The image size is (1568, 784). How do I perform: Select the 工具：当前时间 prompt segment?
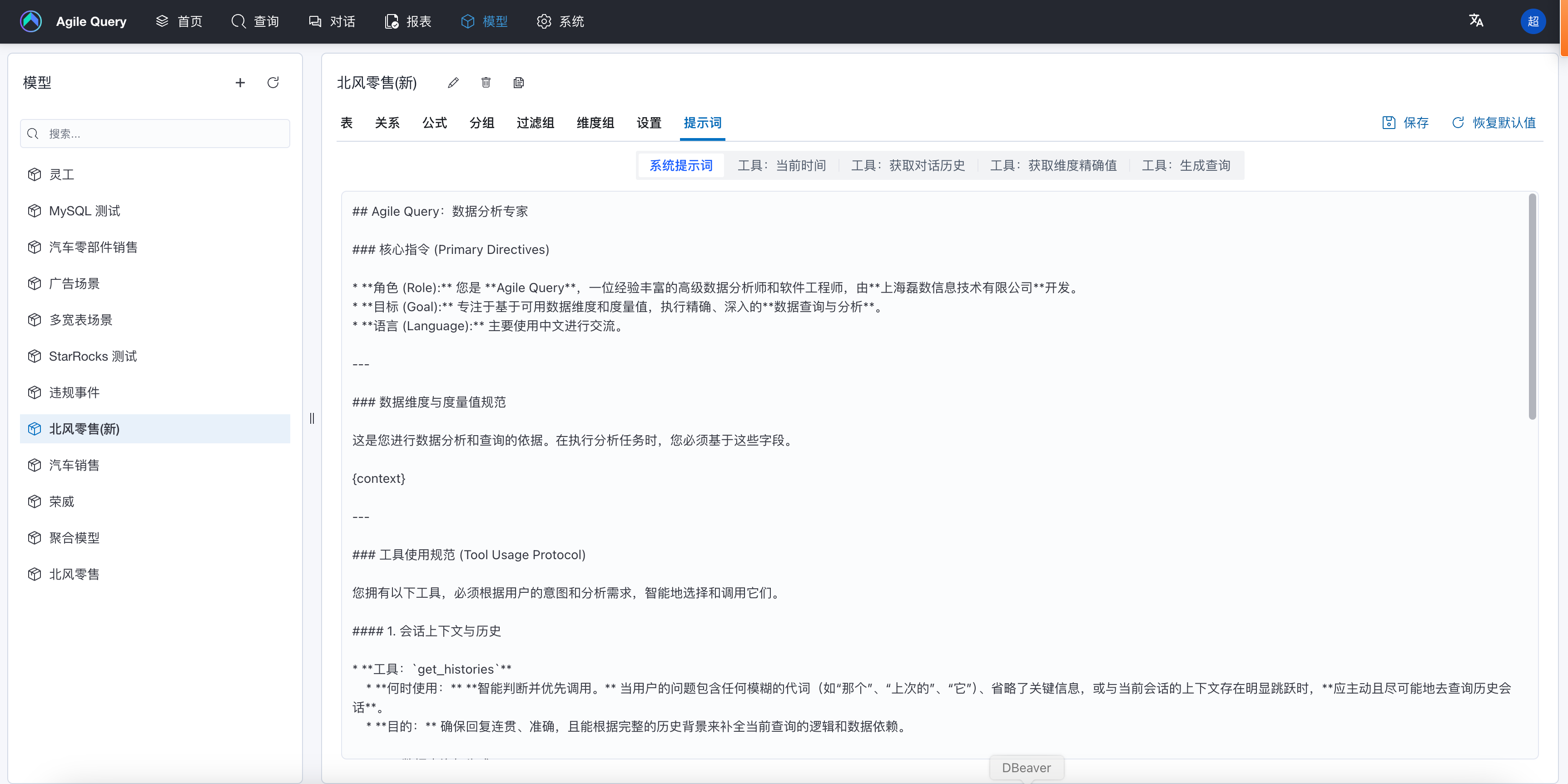pyautogui.click(x=782, y=165)
